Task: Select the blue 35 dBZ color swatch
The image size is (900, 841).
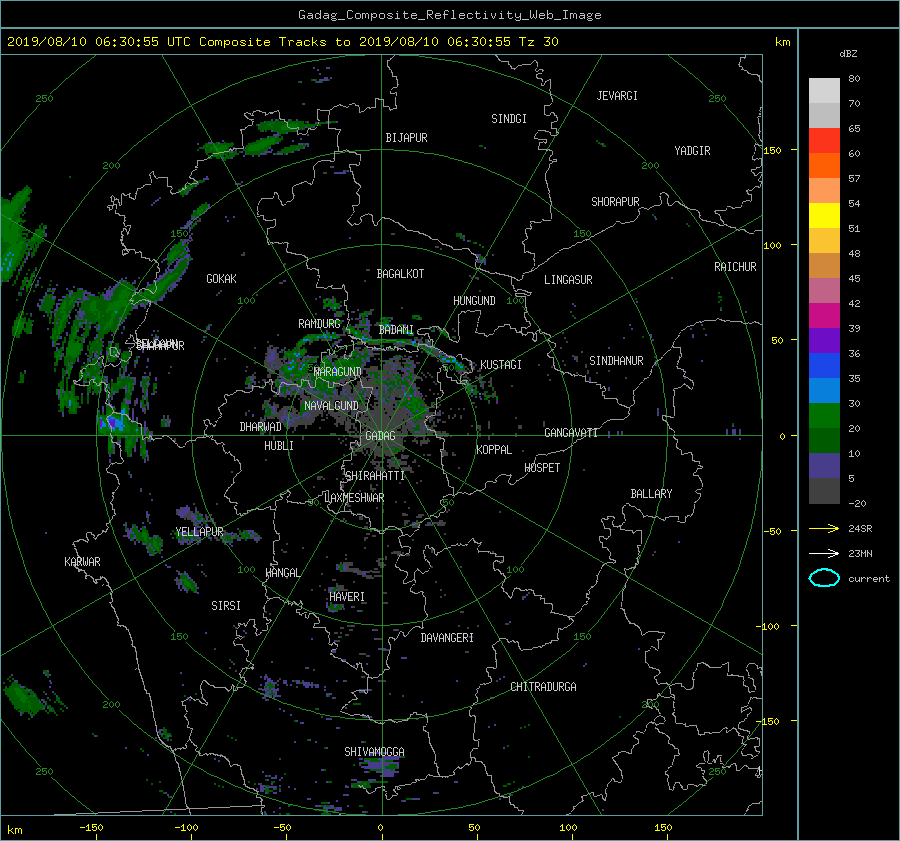Action: pyautogui.click(x=824, y=365)
